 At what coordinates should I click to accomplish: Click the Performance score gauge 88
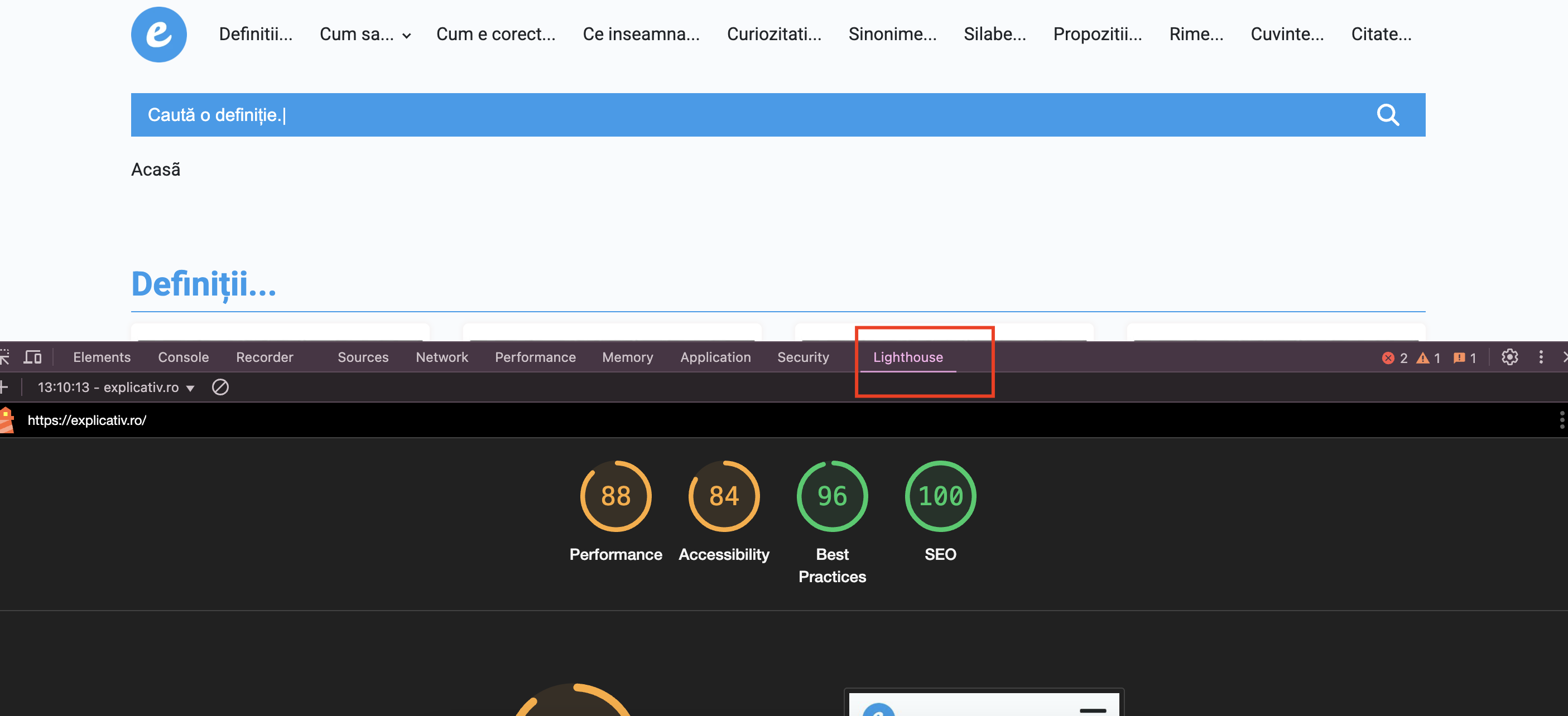[x=615, y=496]
